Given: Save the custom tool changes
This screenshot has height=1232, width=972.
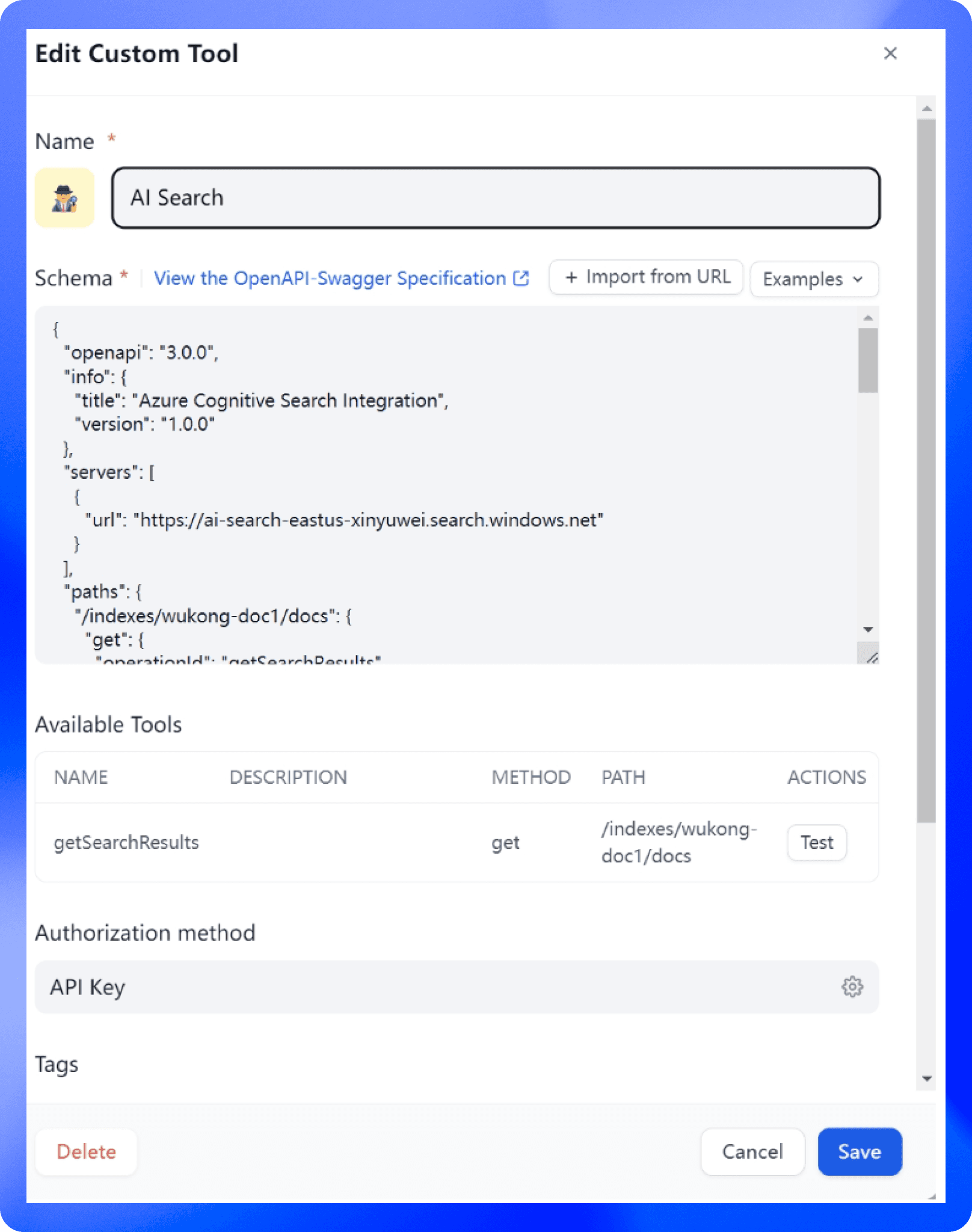Looking at the screenshot, I should (859, 1151).
